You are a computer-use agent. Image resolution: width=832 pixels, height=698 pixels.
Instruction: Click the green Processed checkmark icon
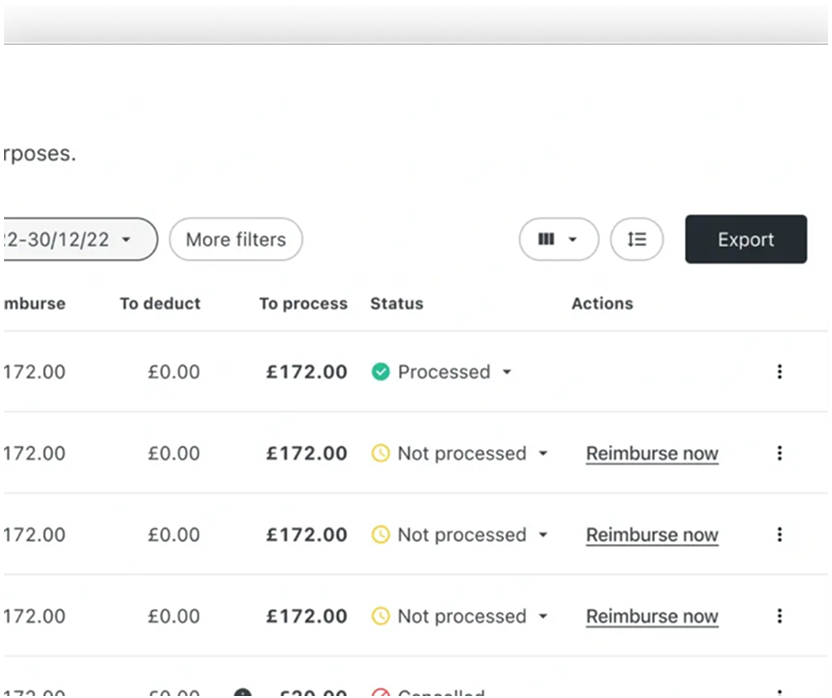click(380, 372)
